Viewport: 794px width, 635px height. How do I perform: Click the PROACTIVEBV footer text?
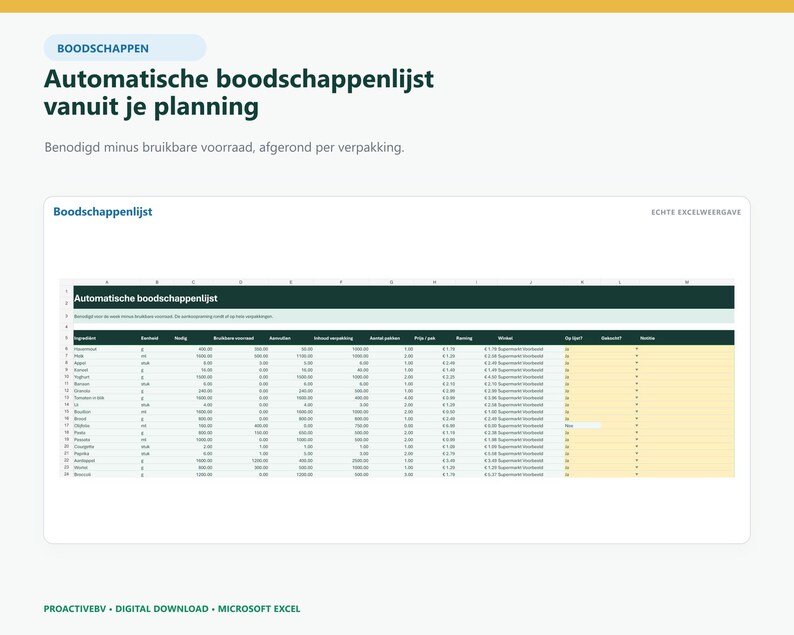pyautogui.click(x=172, y=609)
